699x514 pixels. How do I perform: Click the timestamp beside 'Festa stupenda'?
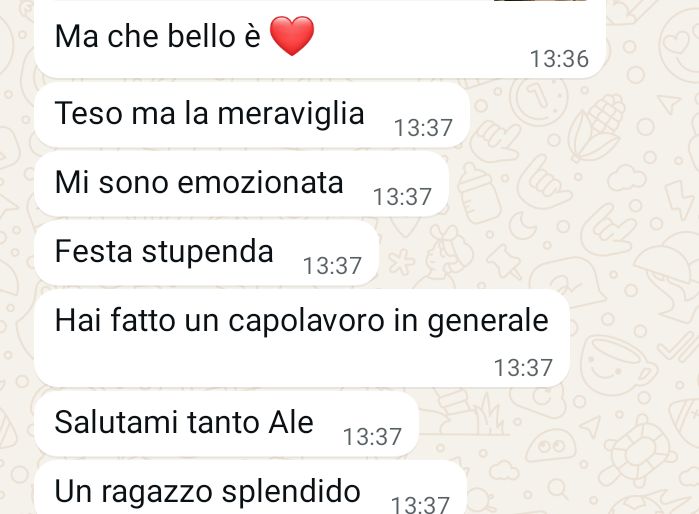click(x=332, y=266)
